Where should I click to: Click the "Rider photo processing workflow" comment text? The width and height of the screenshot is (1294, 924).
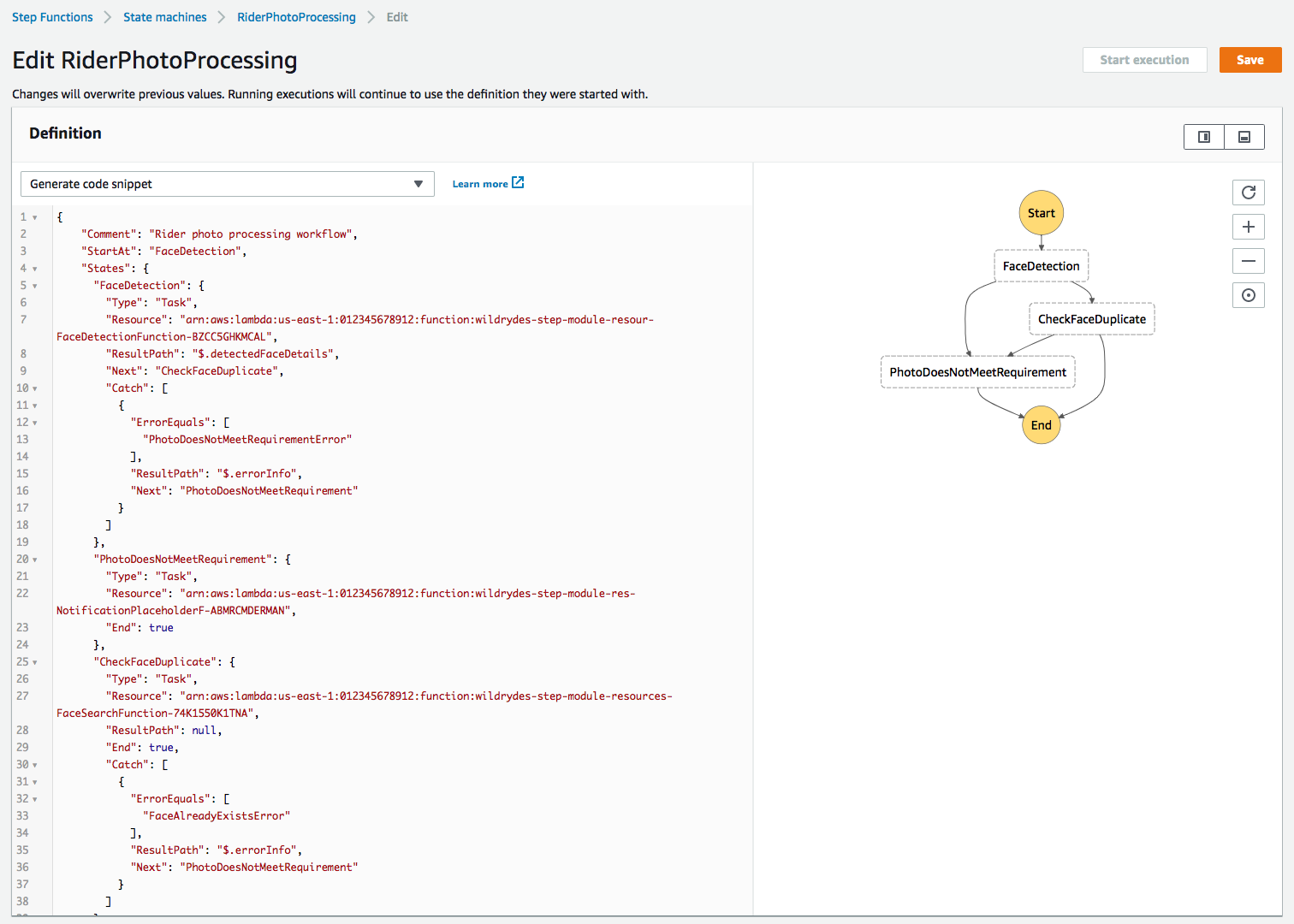251,234
